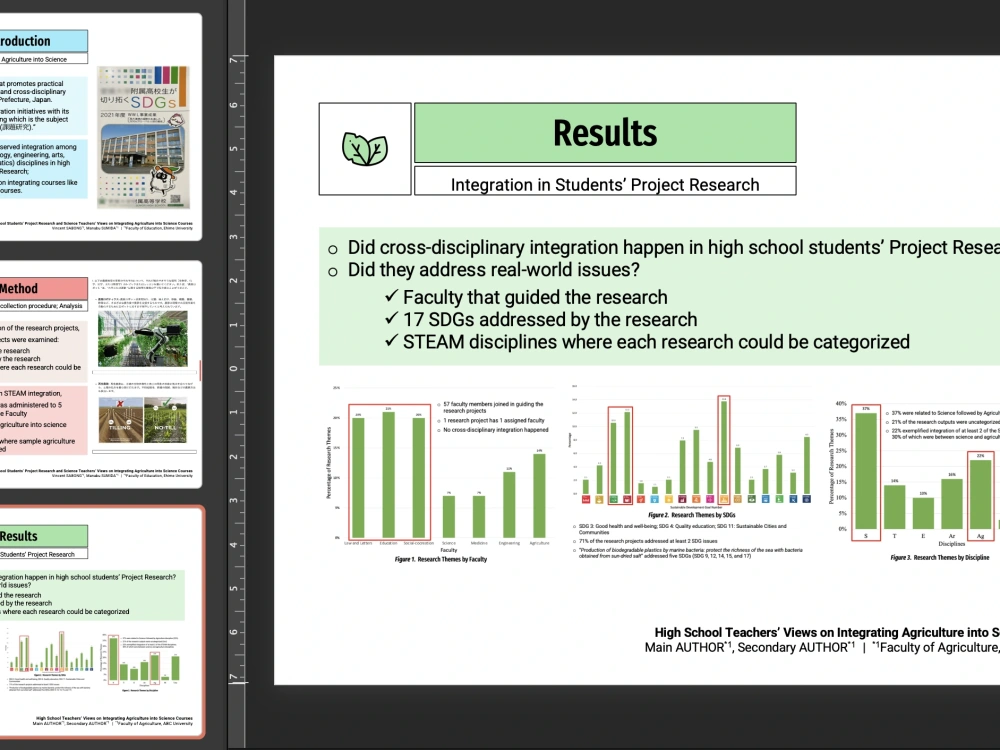
Task: Click the red SDG 1 icon in Figure 2
Action: (586, 499)
